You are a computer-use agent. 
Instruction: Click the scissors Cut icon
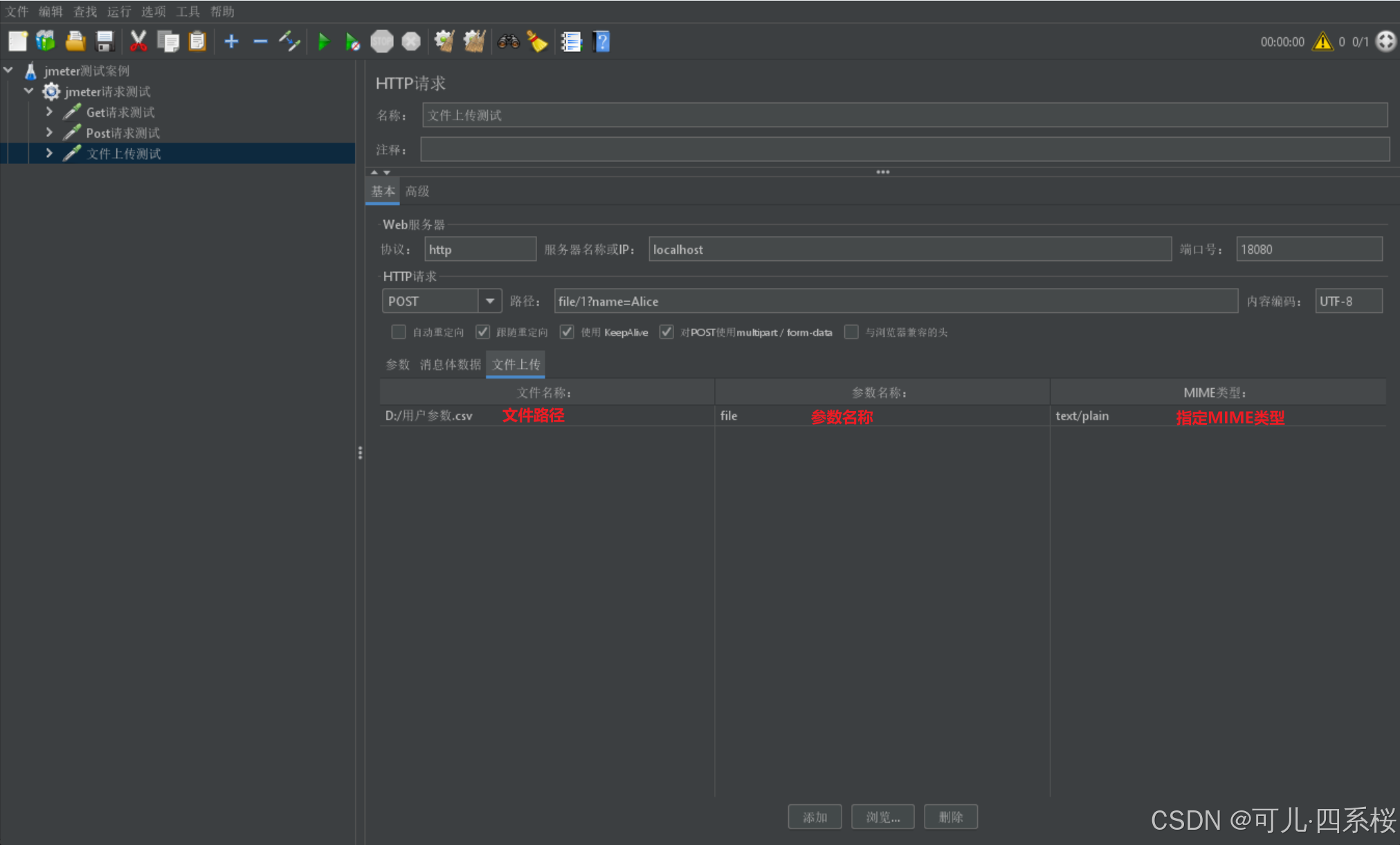(138, 42)
